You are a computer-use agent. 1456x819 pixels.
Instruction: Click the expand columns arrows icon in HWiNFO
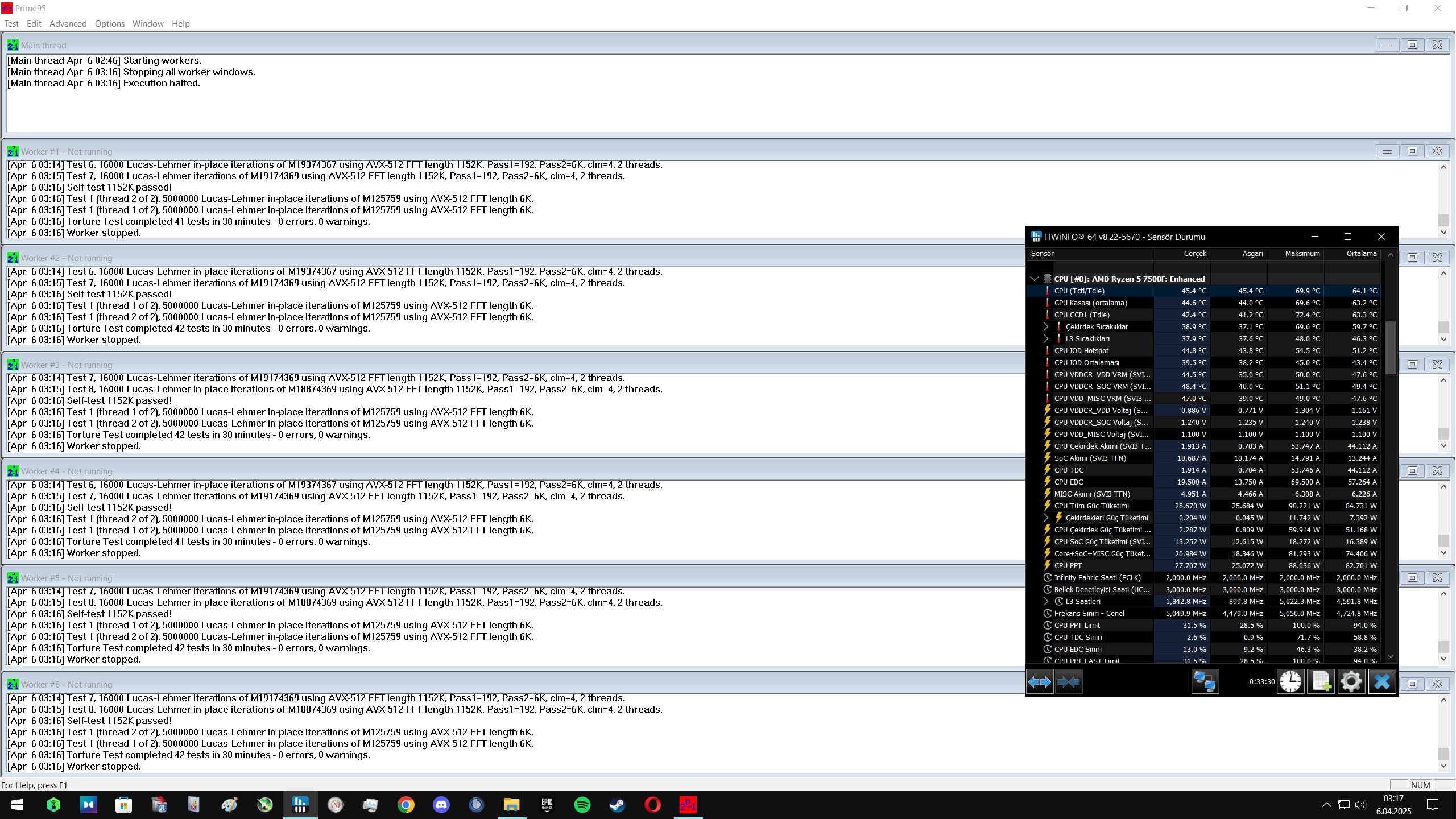coord(1040,681)
